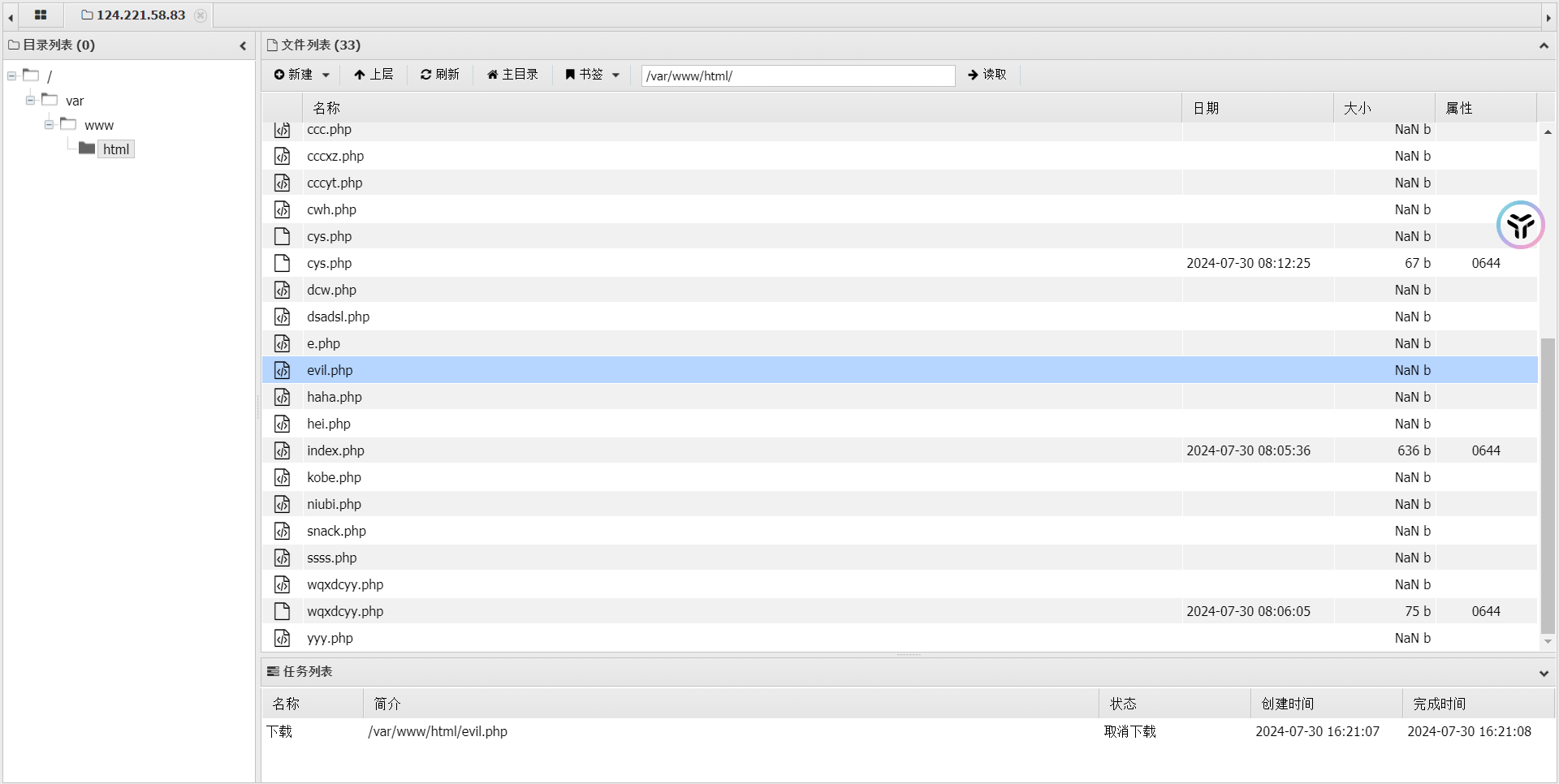Viewport: 1559px width, 784px height.
Task: Collapse the var tree node
Action: pyautogui.click(x=30, y=101)
